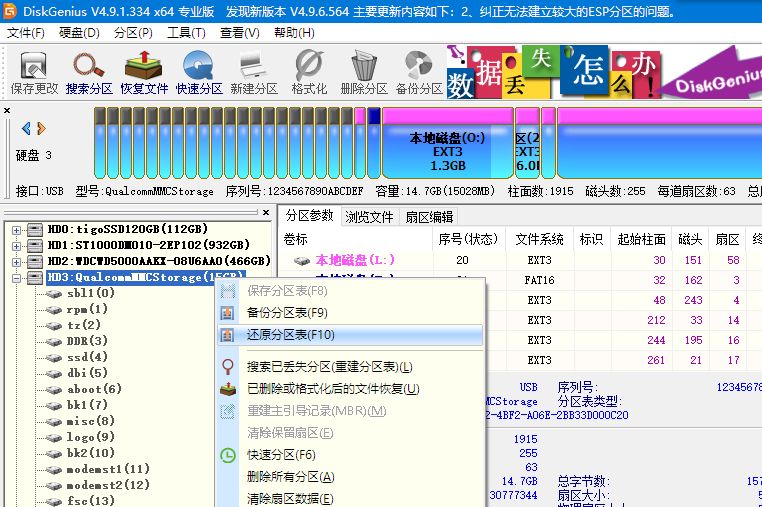
Task: Select HD1:ST1000DM010-2EP102(932GB) in the tree
Action: pyautogui.click(x=148, y=245)
